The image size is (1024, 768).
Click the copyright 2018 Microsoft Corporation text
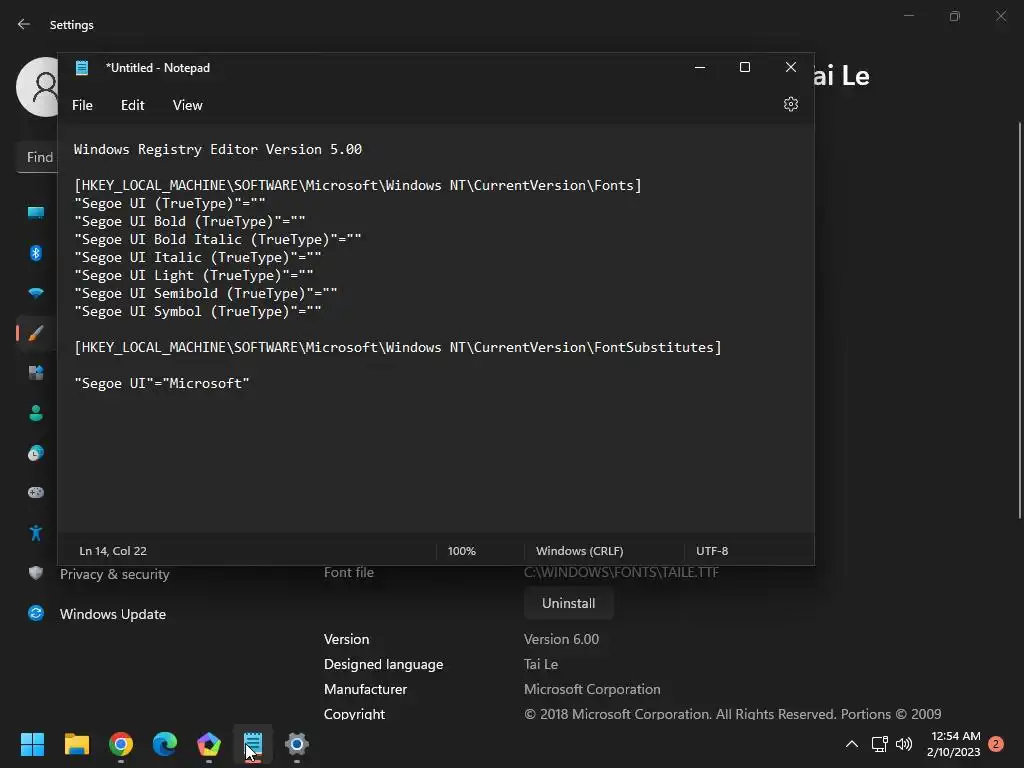[x=732, y=714]
